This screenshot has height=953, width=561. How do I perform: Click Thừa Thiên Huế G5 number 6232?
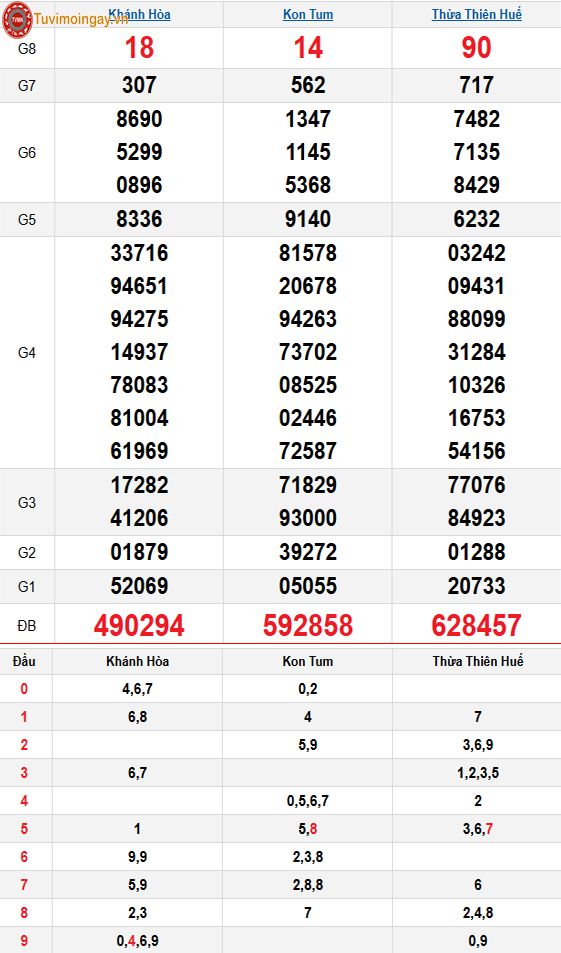pos(477,219)
